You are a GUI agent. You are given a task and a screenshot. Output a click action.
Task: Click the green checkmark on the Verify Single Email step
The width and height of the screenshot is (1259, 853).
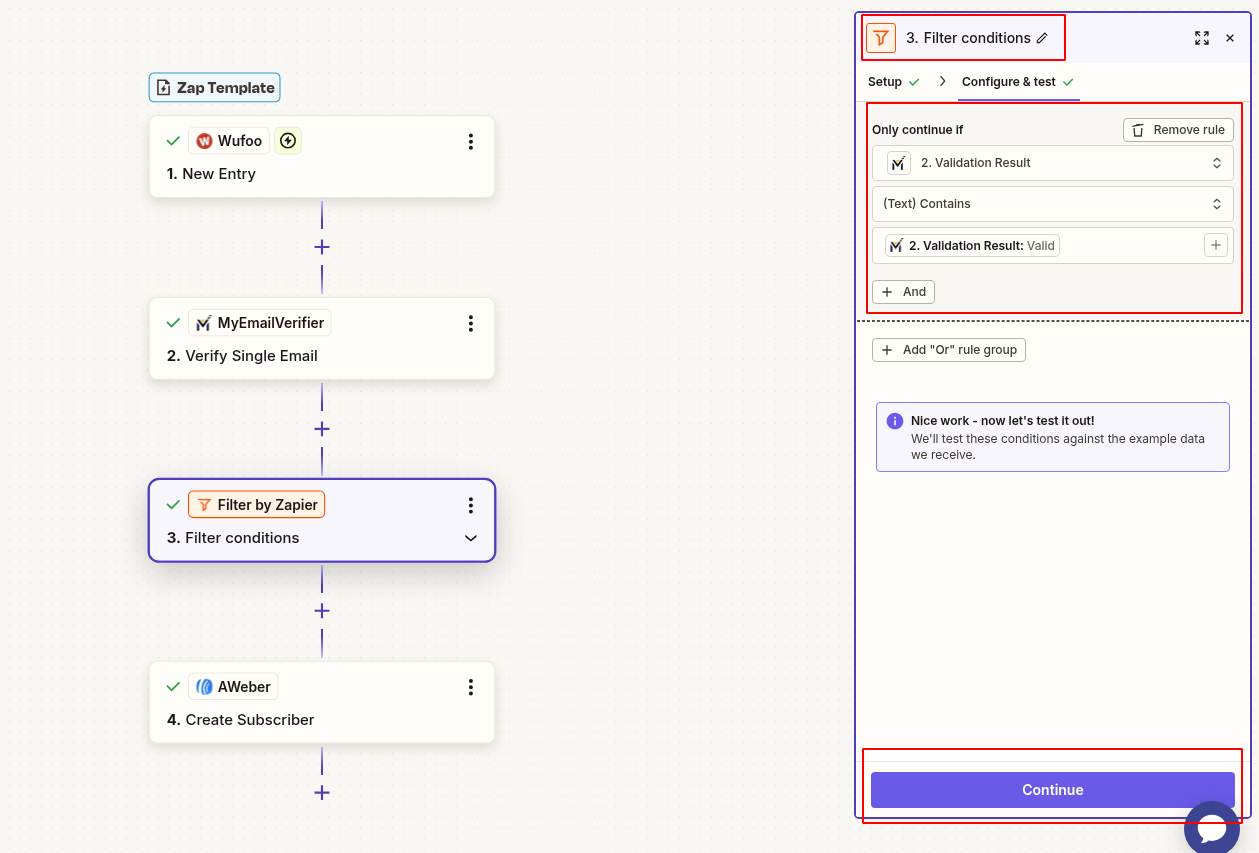point(173,322)
